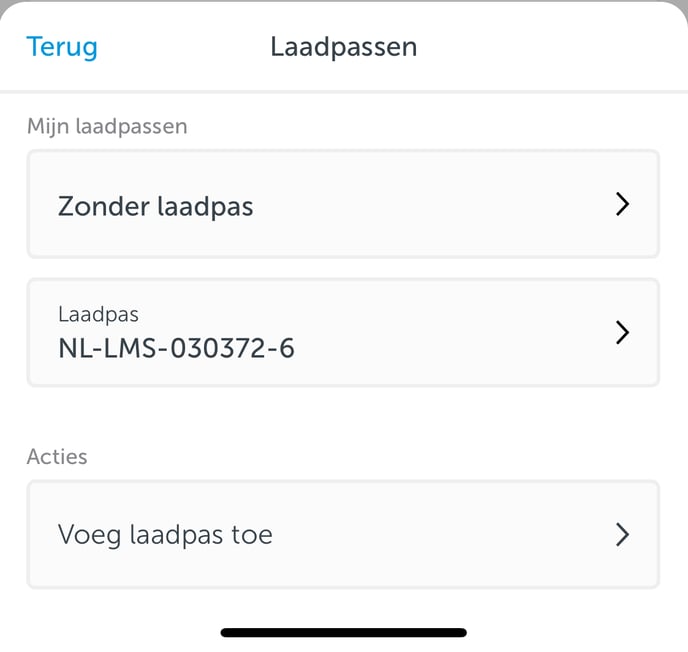Click the arrow next to Voeg laadpas toe
This screenshot has height=652, width=688.
pos(622,534)
